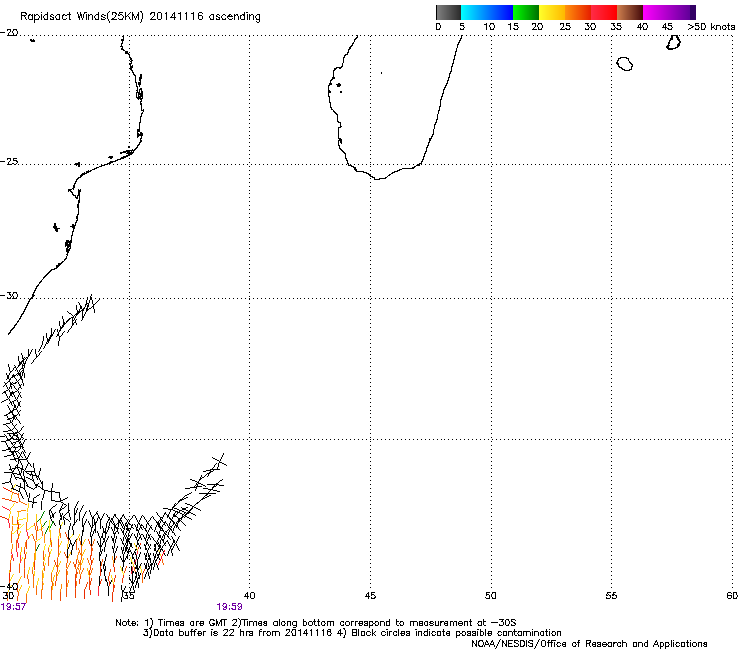
Task: Click the small round island near 55E
Action: (x=624, y=64)
